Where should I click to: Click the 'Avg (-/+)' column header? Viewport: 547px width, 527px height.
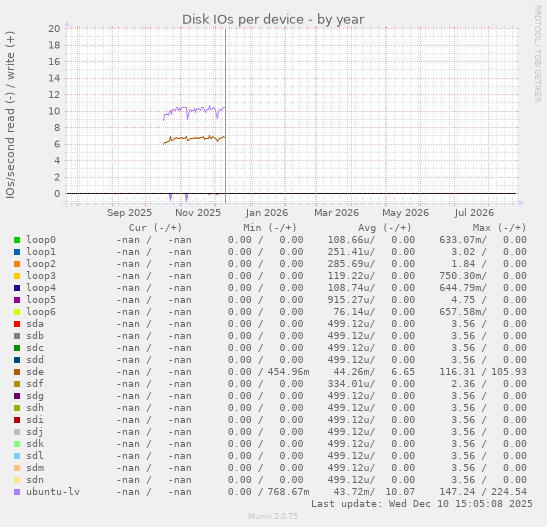pos(385,228)
